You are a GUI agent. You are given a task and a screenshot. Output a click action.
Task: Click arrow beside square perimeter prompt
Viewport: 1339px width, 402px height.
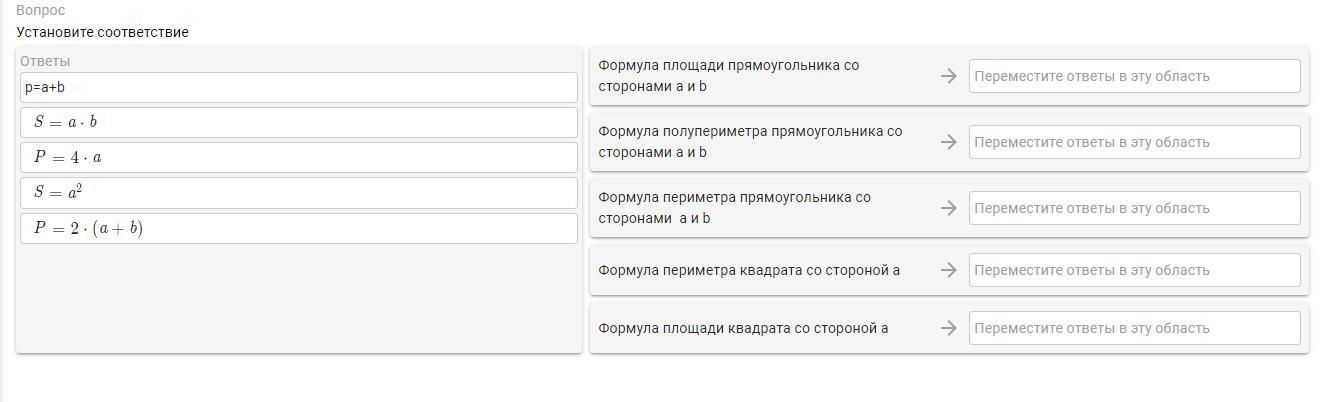(949, 270)
